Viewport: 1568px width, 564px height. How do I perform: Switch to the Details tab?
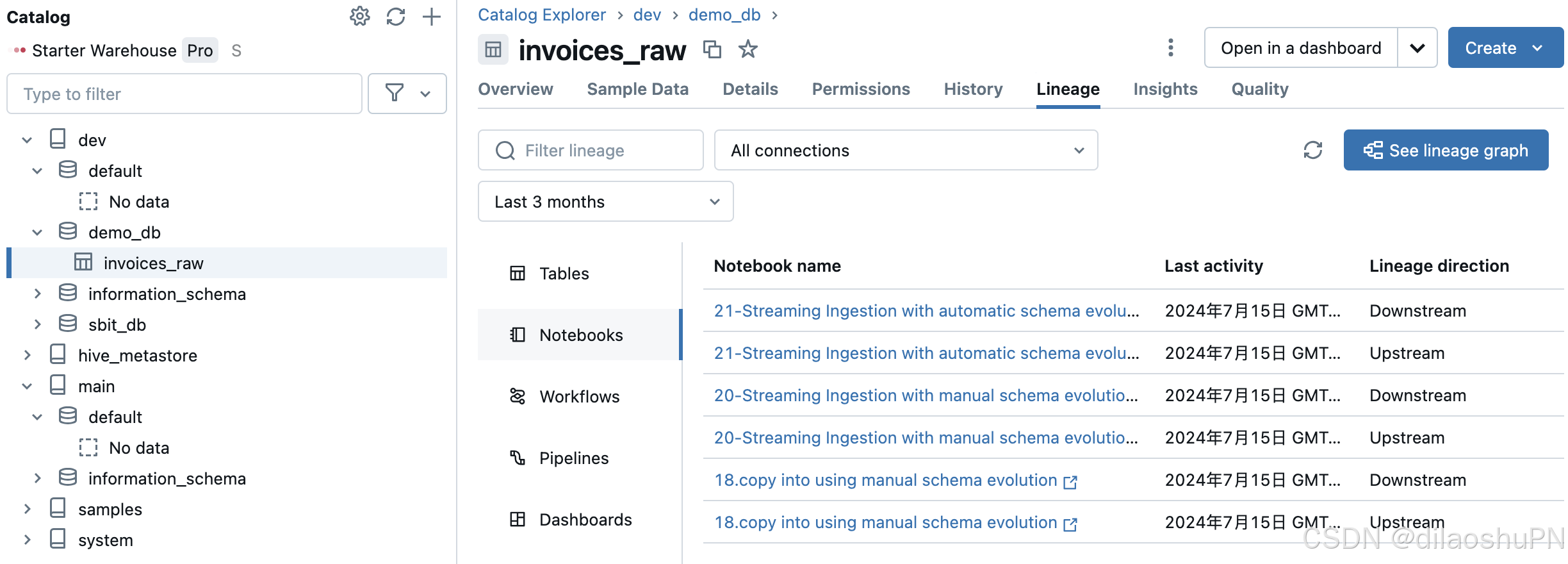[x=751, y=89]
